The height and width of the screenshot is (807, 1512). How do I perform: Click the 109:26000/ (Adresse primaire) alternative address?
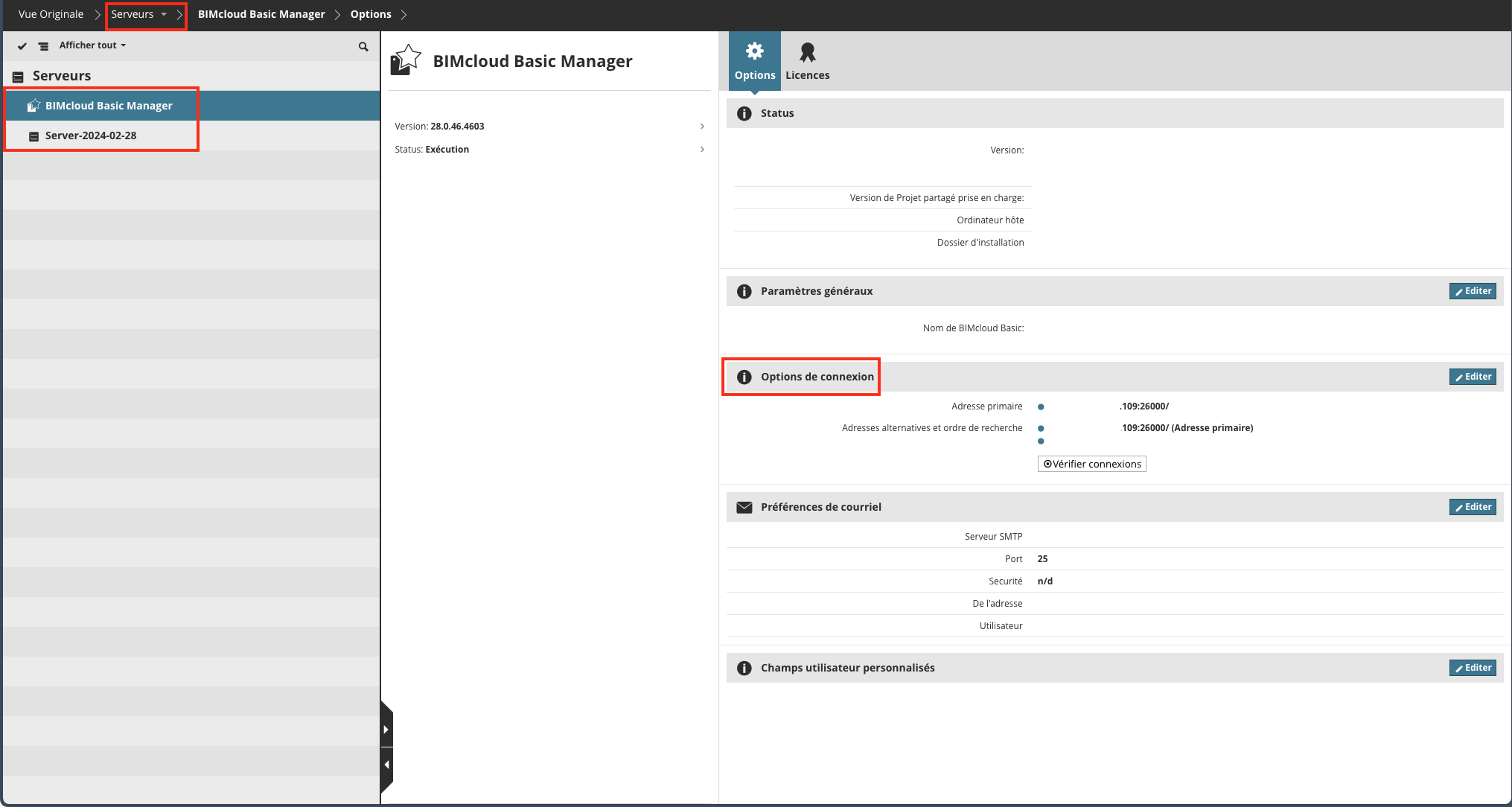[x=1187, y=428]
